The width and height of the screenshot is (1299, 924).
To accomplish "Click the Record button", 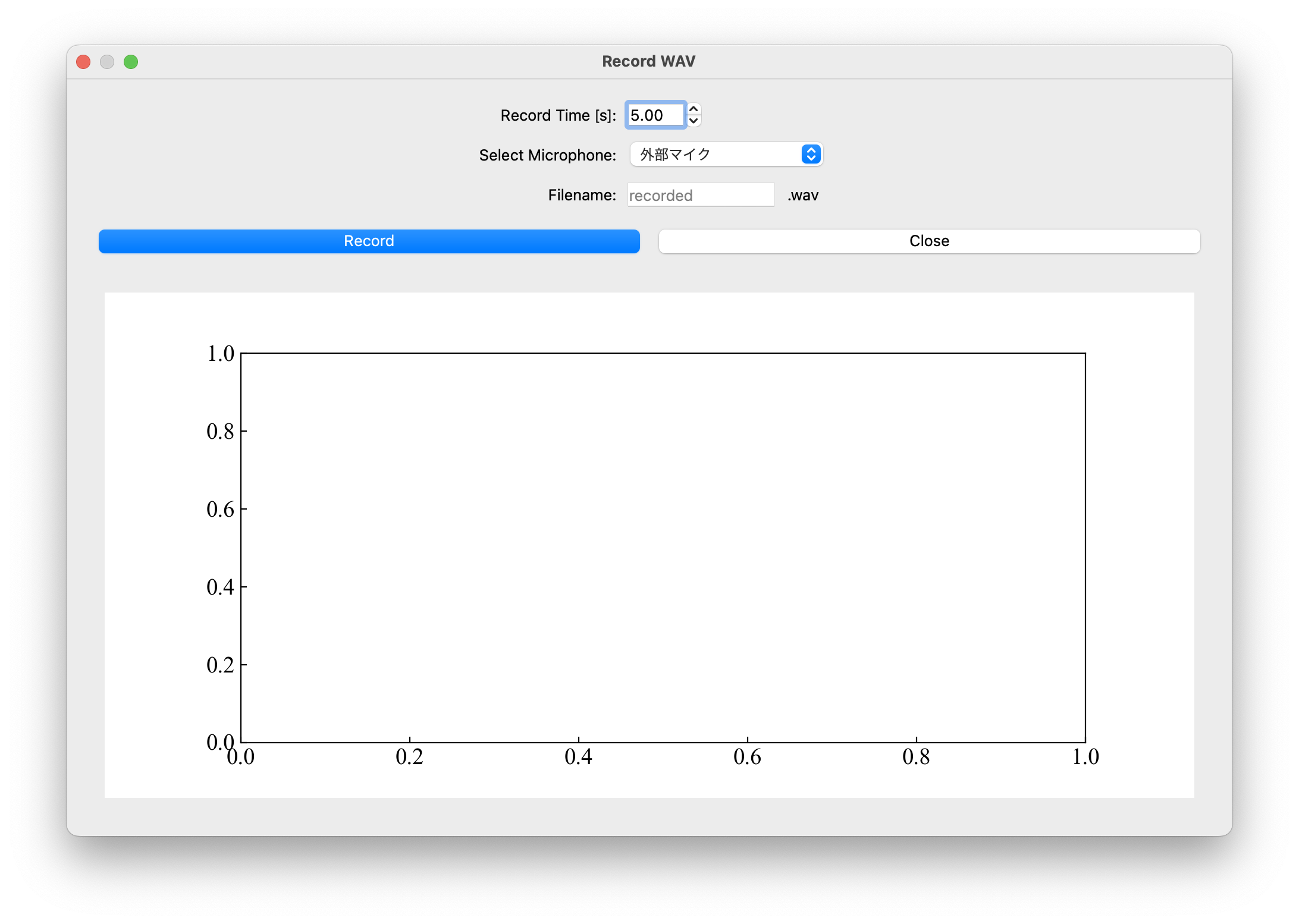I will (369, 241).
